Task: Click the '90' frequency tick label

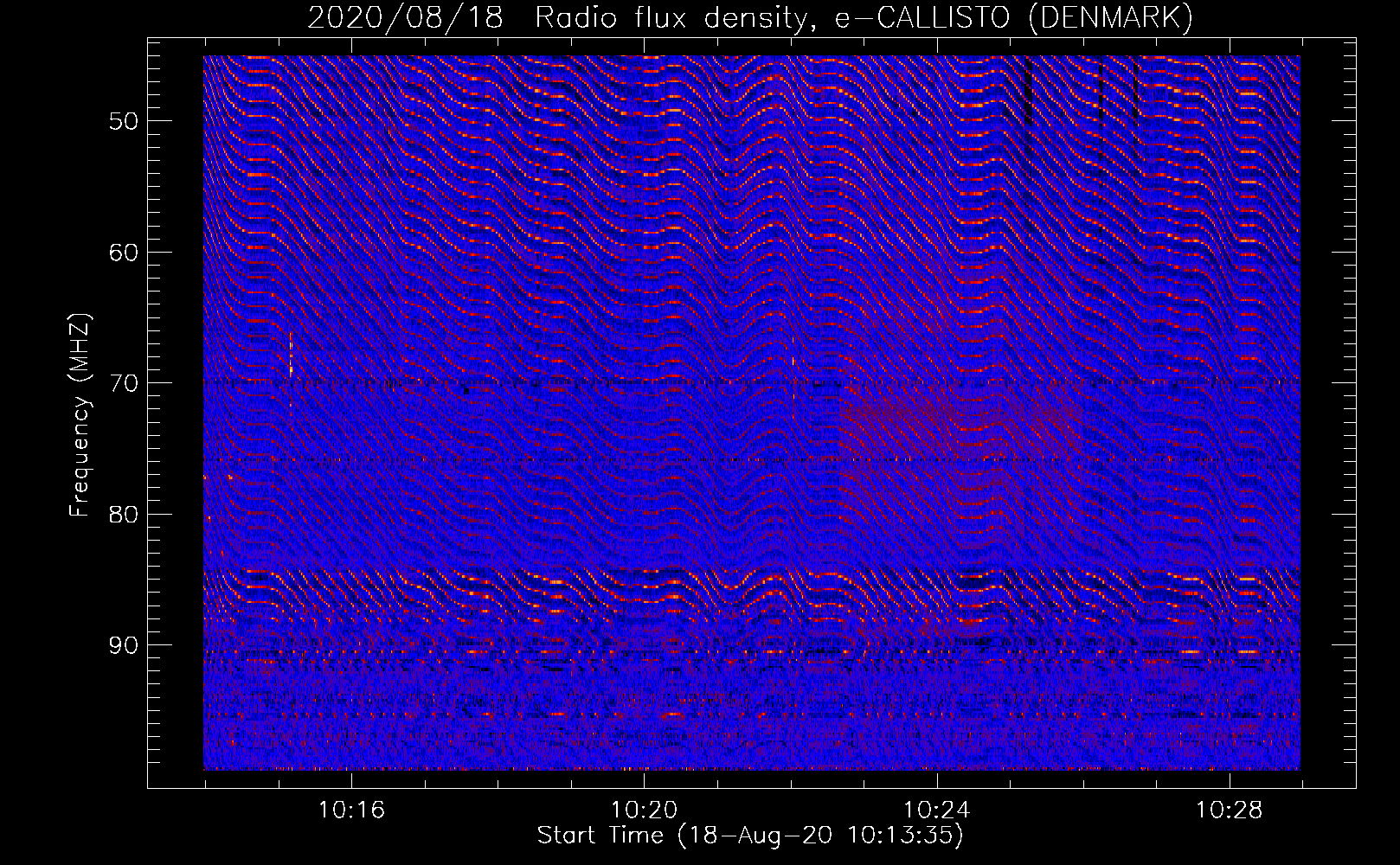Action: tap(124, 646)
